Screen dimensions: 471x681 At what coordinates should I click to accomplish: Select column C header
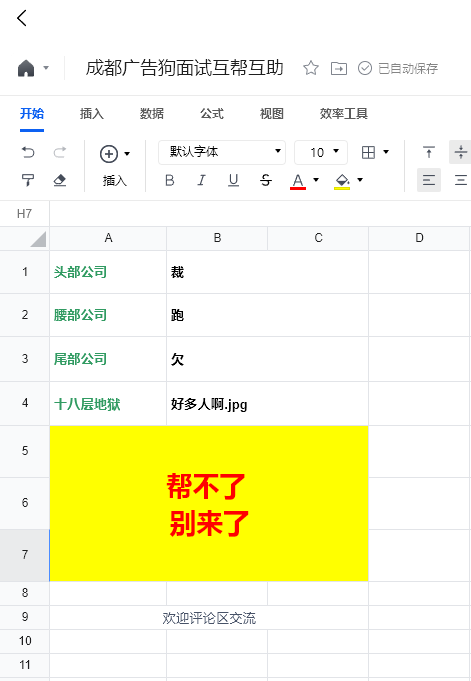[318, 238]
